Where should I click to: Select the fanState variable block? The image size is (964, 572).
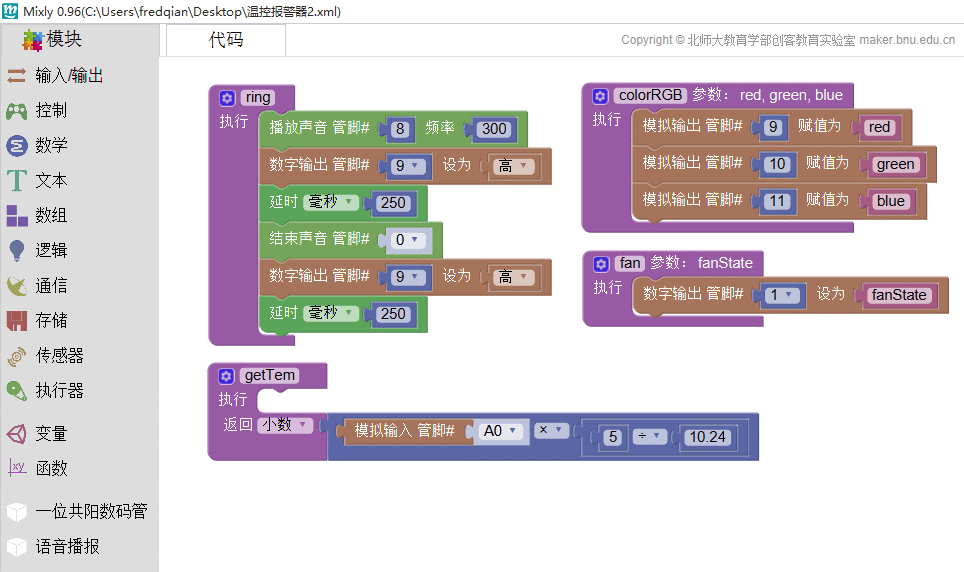click(x=899, y=295)
